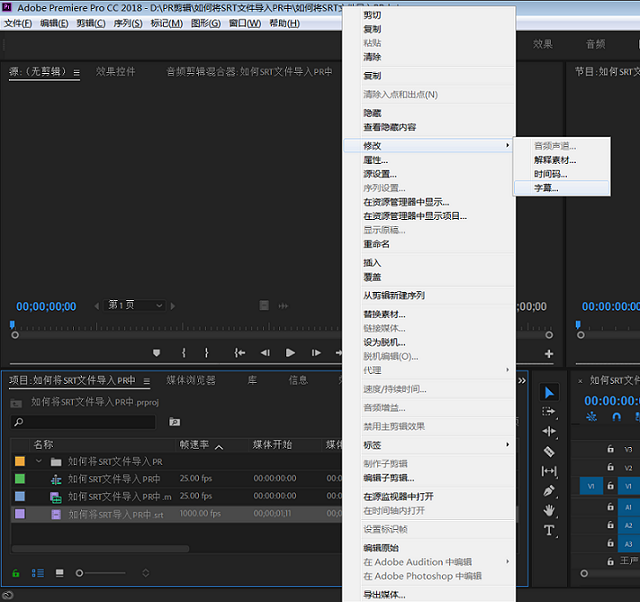Select the Hand tool
This screenshot has height=602, width=640.
(x=549, y=511)
